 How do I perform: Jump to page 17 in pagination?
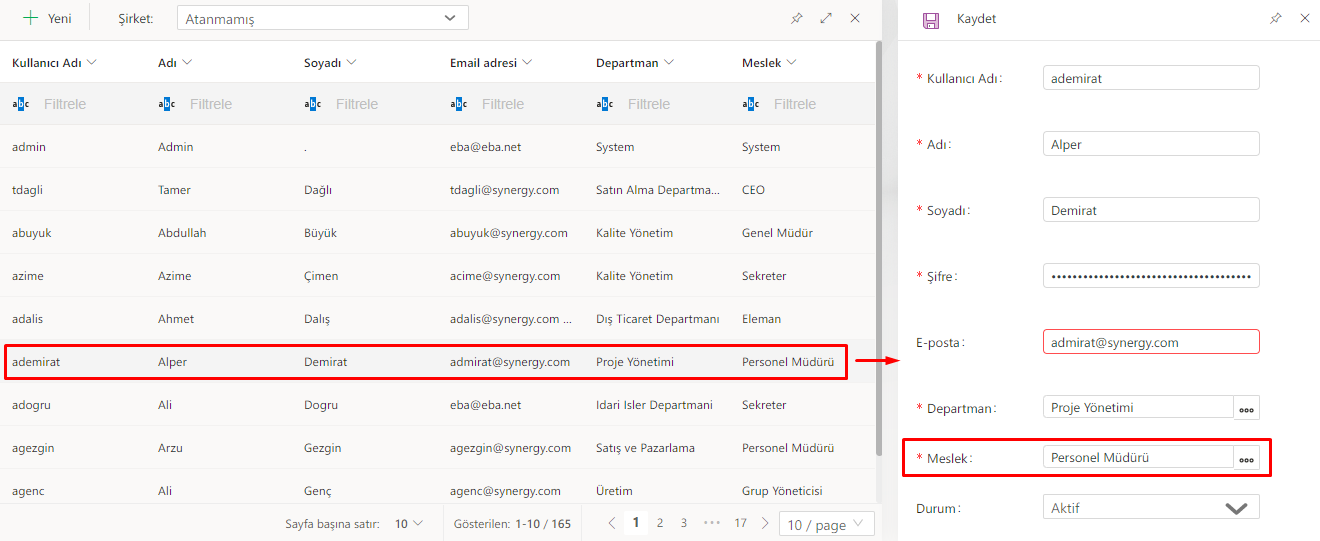coord(740,523)
